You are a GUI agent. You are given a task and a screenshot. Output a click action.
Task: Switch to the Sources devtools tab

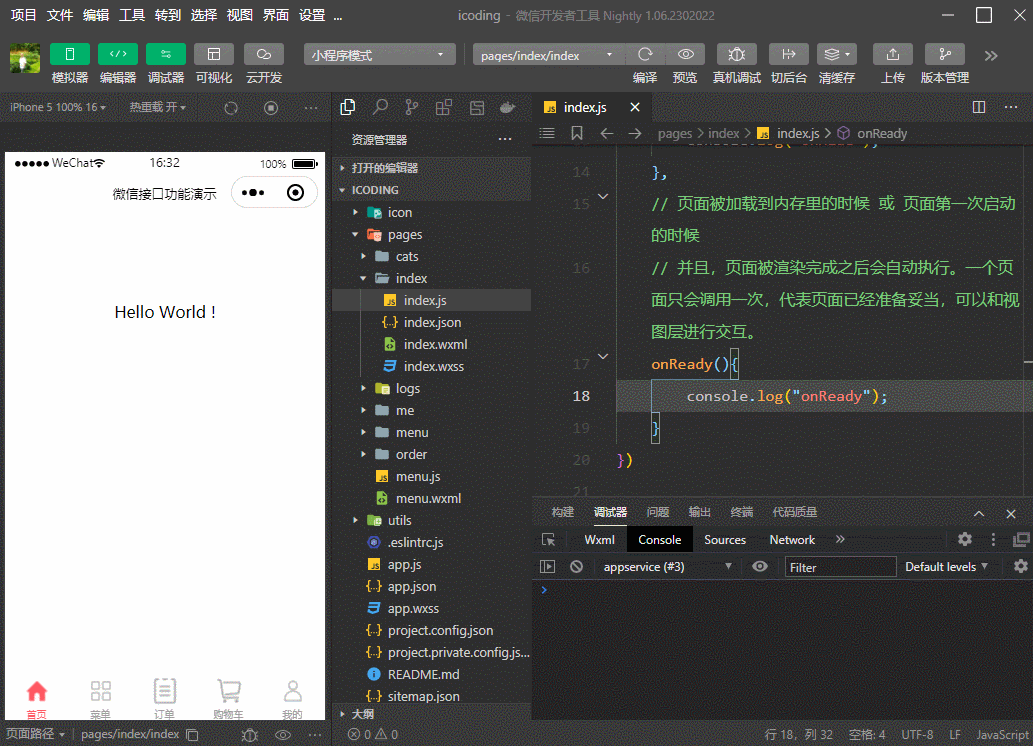coord(725,540)
